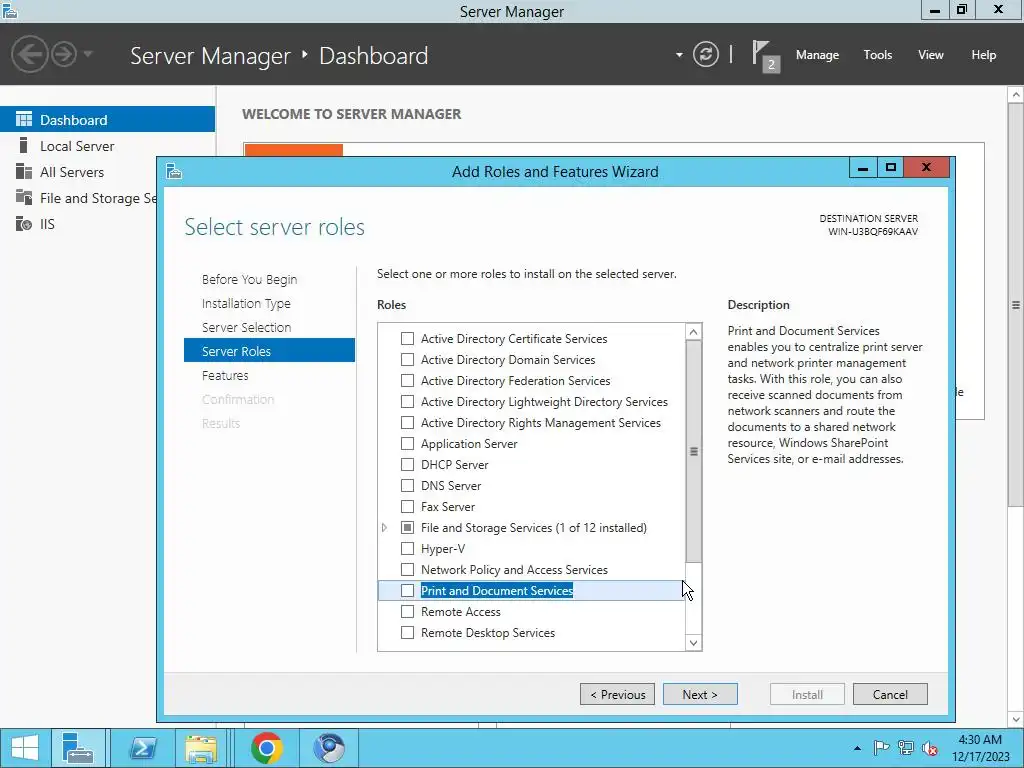Open the navigation history dropdown beside forward arrow
Image resolution: width=1024 pixels, height=768 pixels.
(x=88, y=54)
